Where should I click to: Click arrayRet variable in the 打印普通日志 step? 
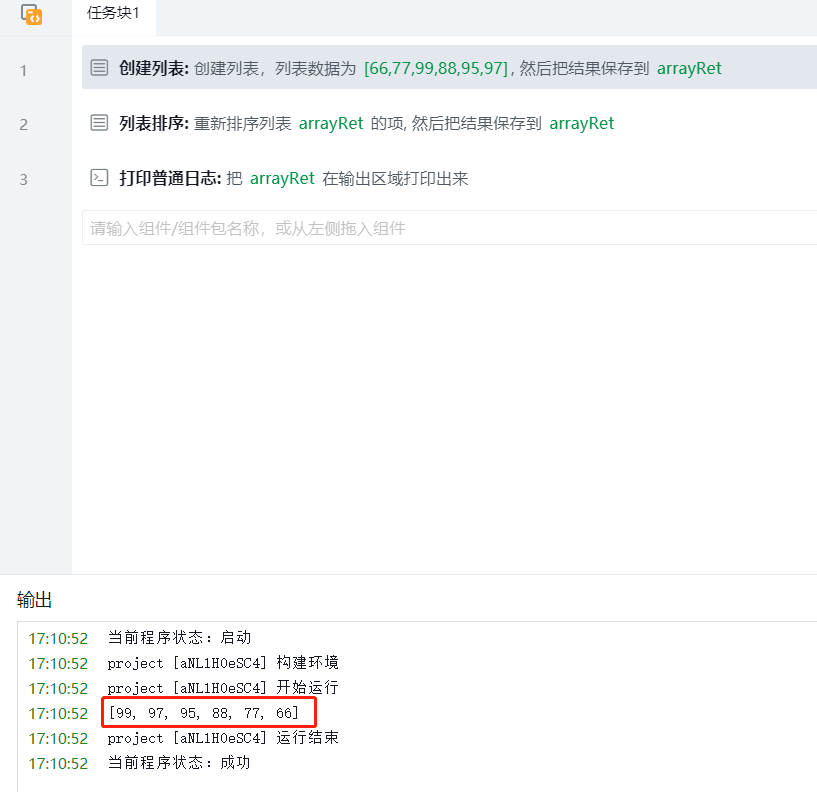[x=282, y=178]
